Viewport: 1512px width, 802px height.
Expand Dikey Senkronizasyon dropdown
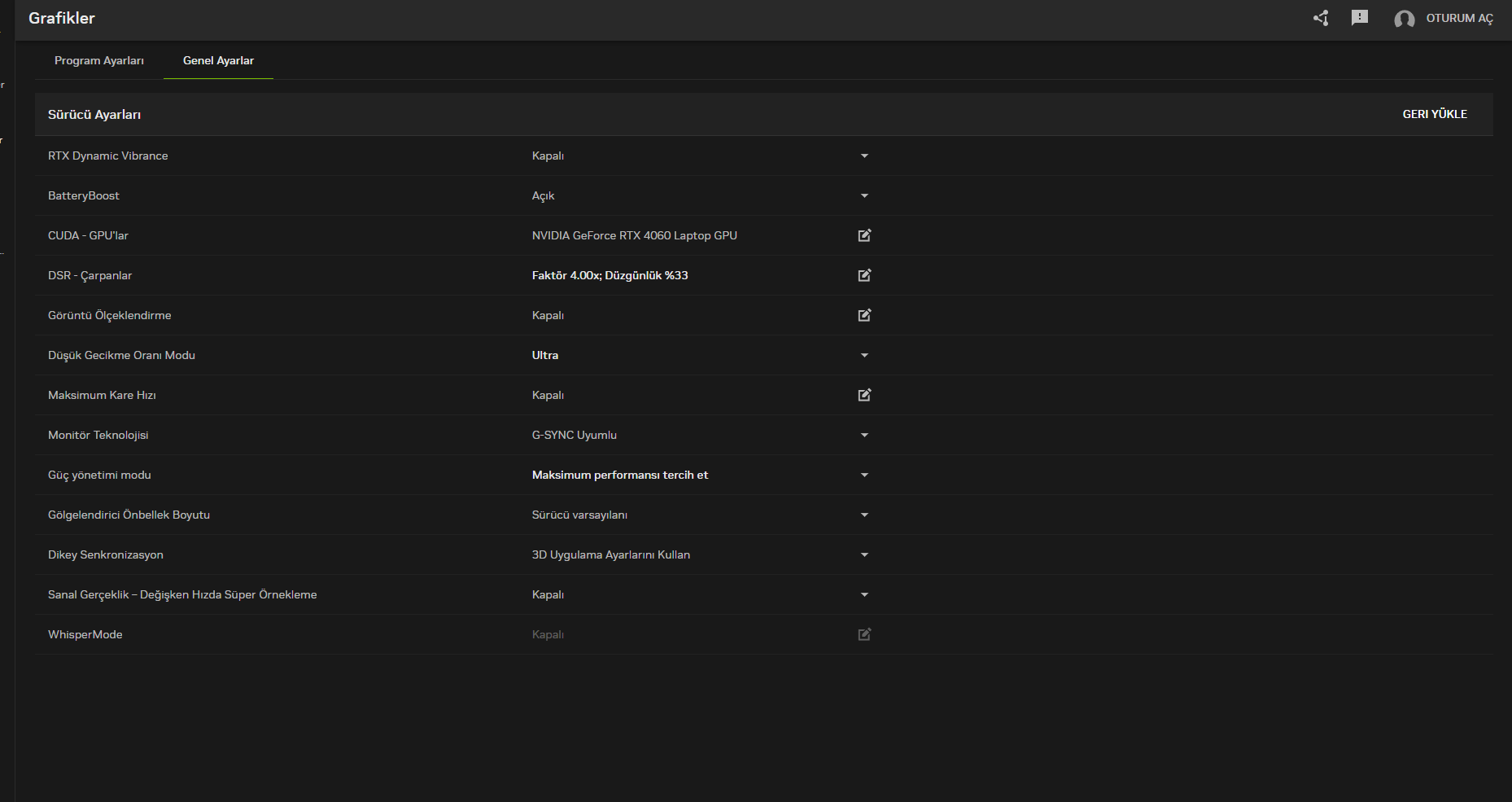coord(864,554)
